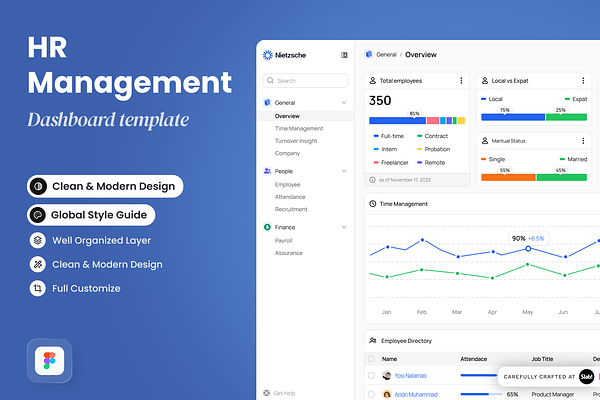The width and height of the screenshot is (600, 400).
Task: Open Employee in sidebar
Action: (x=287, y=184)
